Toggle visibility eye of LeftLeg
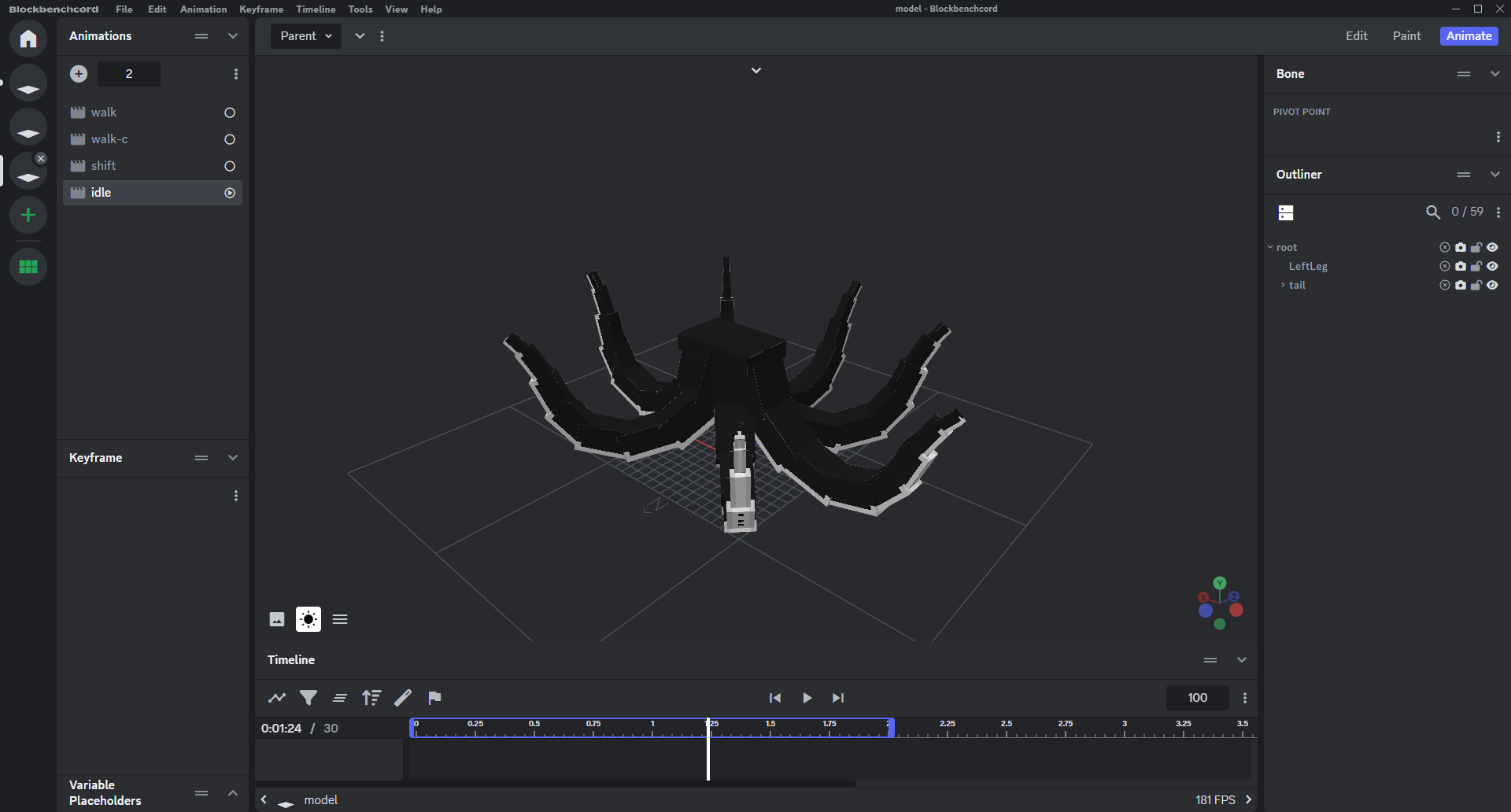The width and height of the screenshot is (1511, 812). pos(1492,267)
